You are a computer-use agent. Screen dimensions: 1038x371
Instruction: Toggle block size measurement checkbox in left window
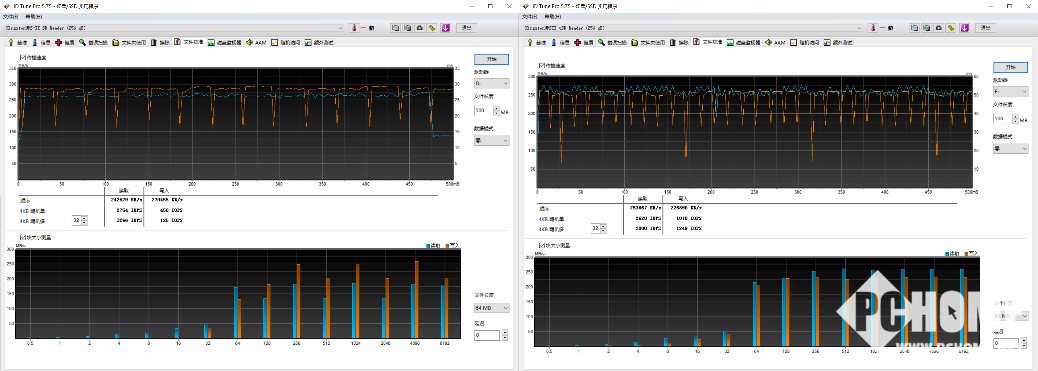tap(23, 237)
